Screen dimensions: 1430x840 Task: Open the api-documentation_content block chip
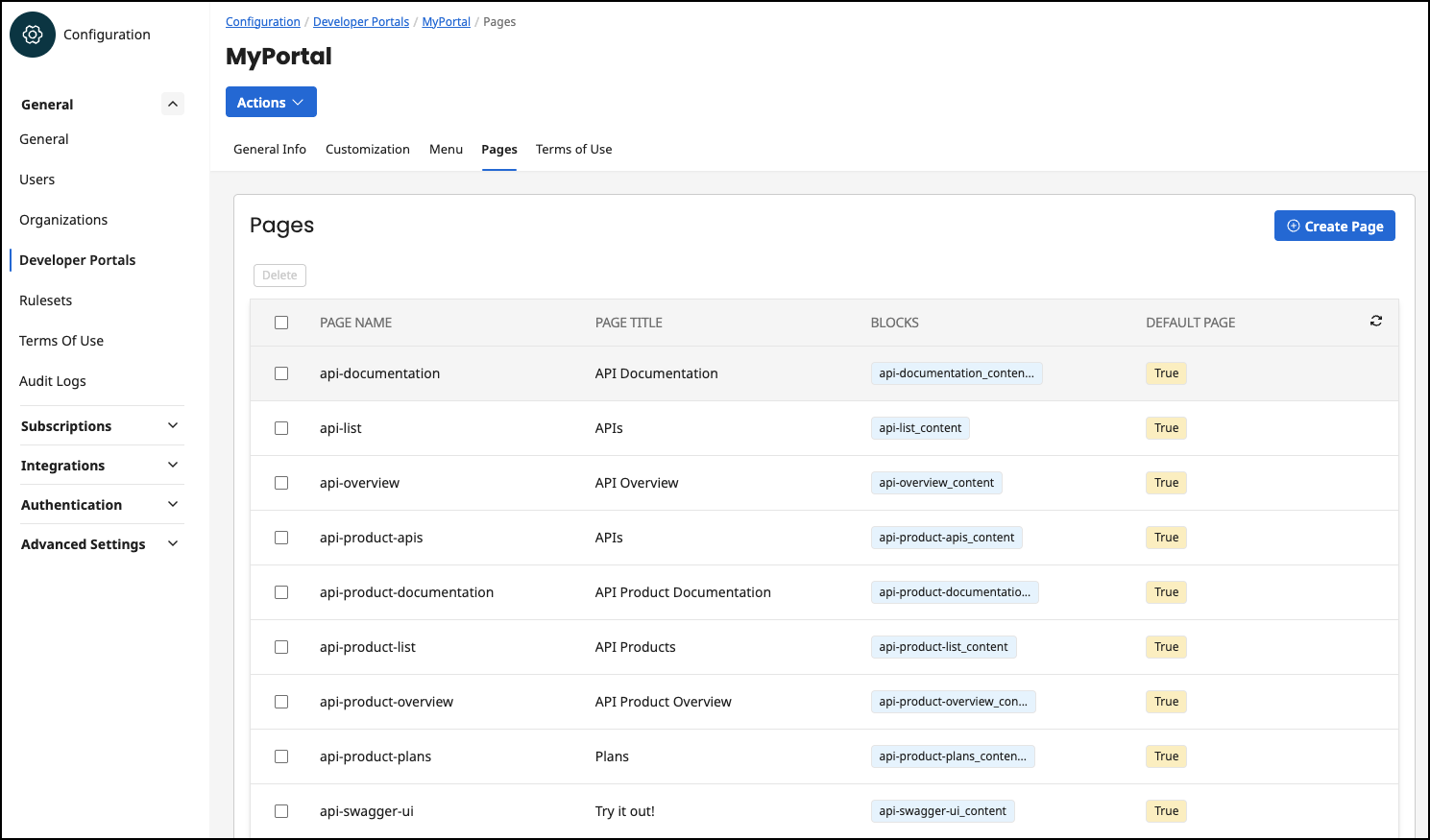pyautogui.click(x=956, y=373)
